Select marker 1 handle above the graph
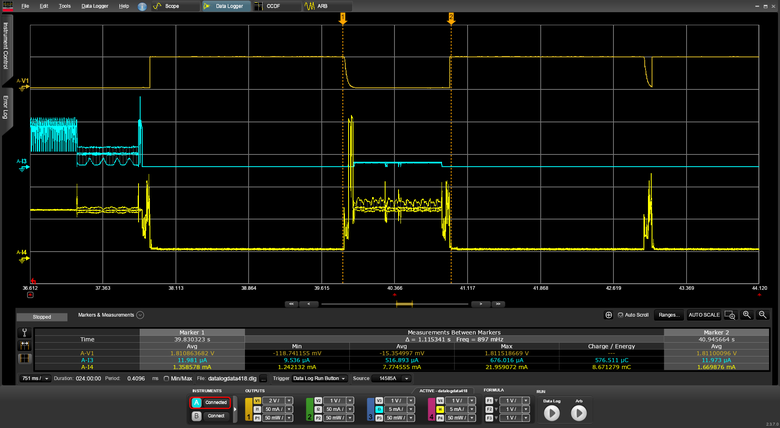 pyautogui.click(x=343, y=18)
